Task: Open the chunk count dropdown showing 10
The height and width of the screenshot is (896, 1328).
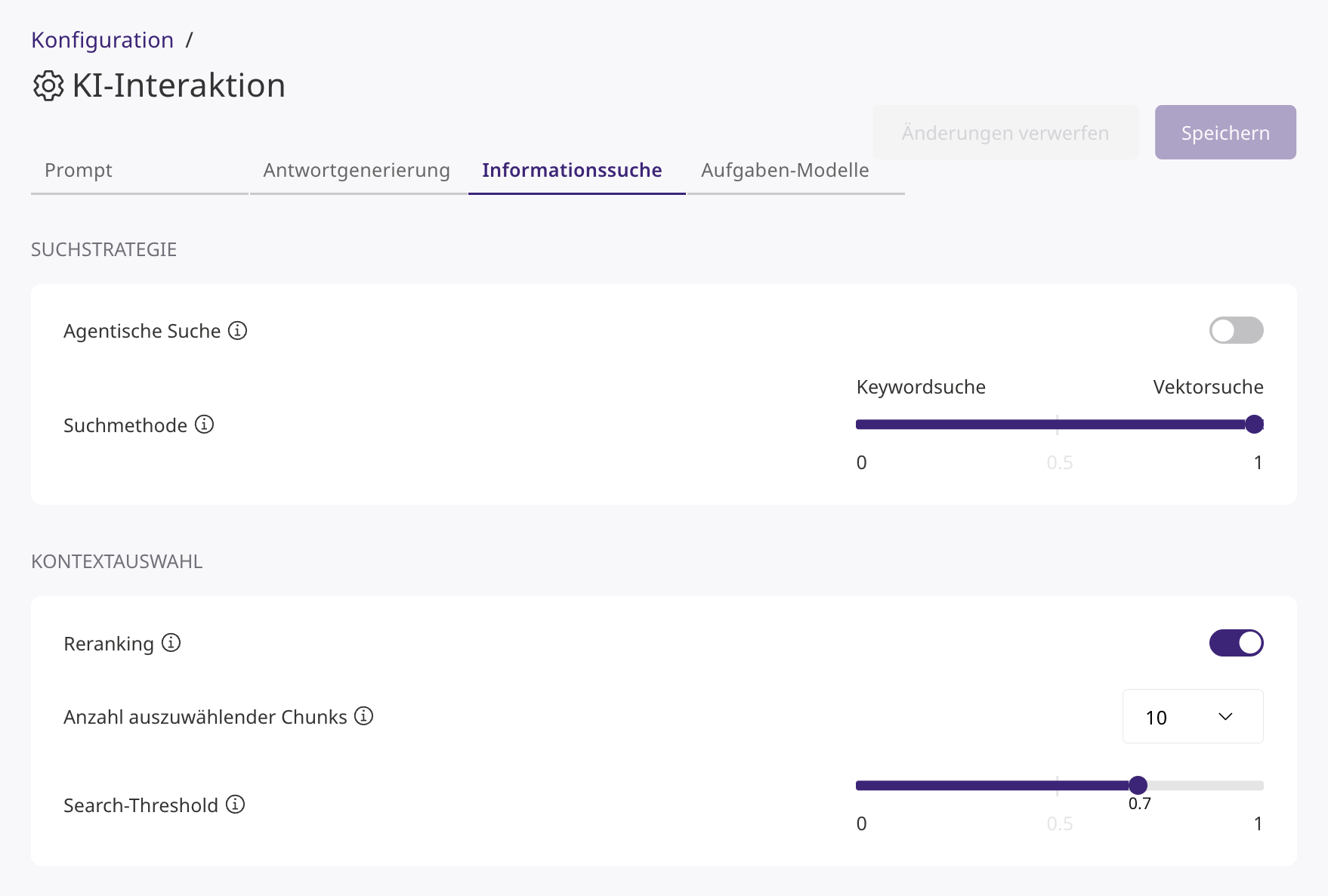Action: tap(1193, 716)
